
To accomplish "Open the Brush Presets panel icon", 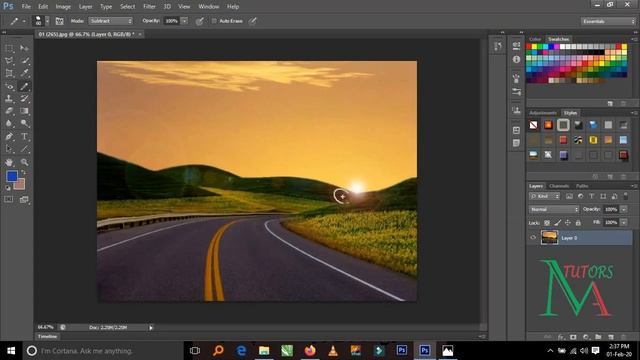I will click(x=516, y=92).
